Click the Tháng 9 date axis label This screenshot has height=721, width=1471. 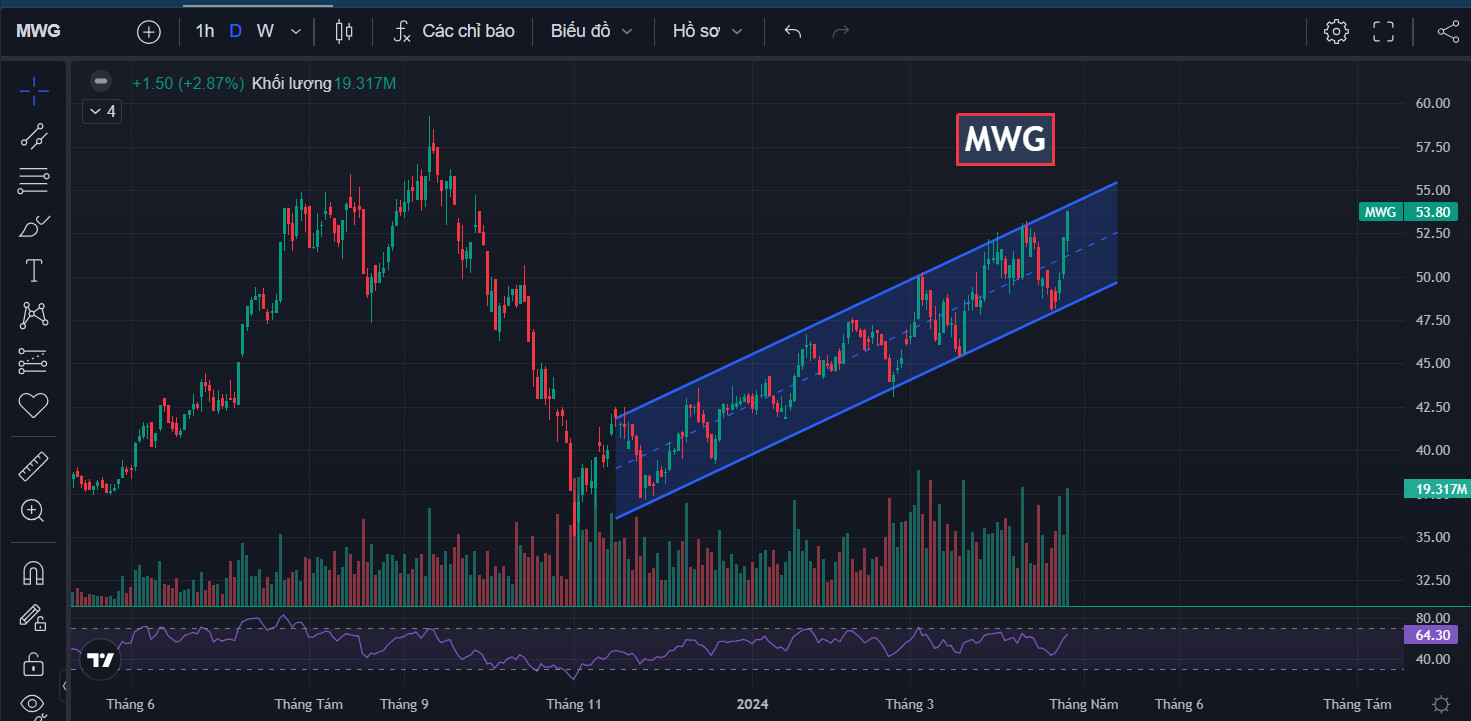click(404, 704)
